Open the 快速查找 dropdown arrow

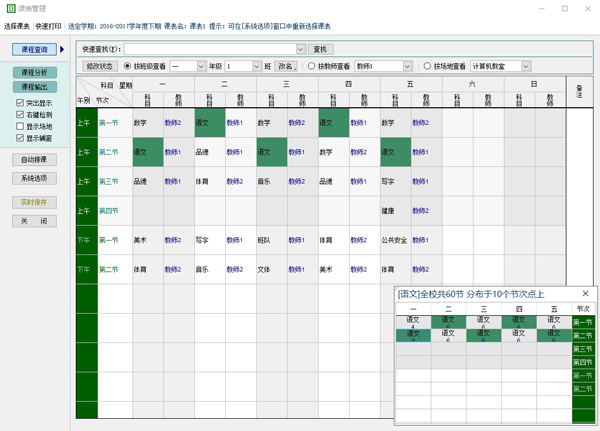tap(300, 49)
